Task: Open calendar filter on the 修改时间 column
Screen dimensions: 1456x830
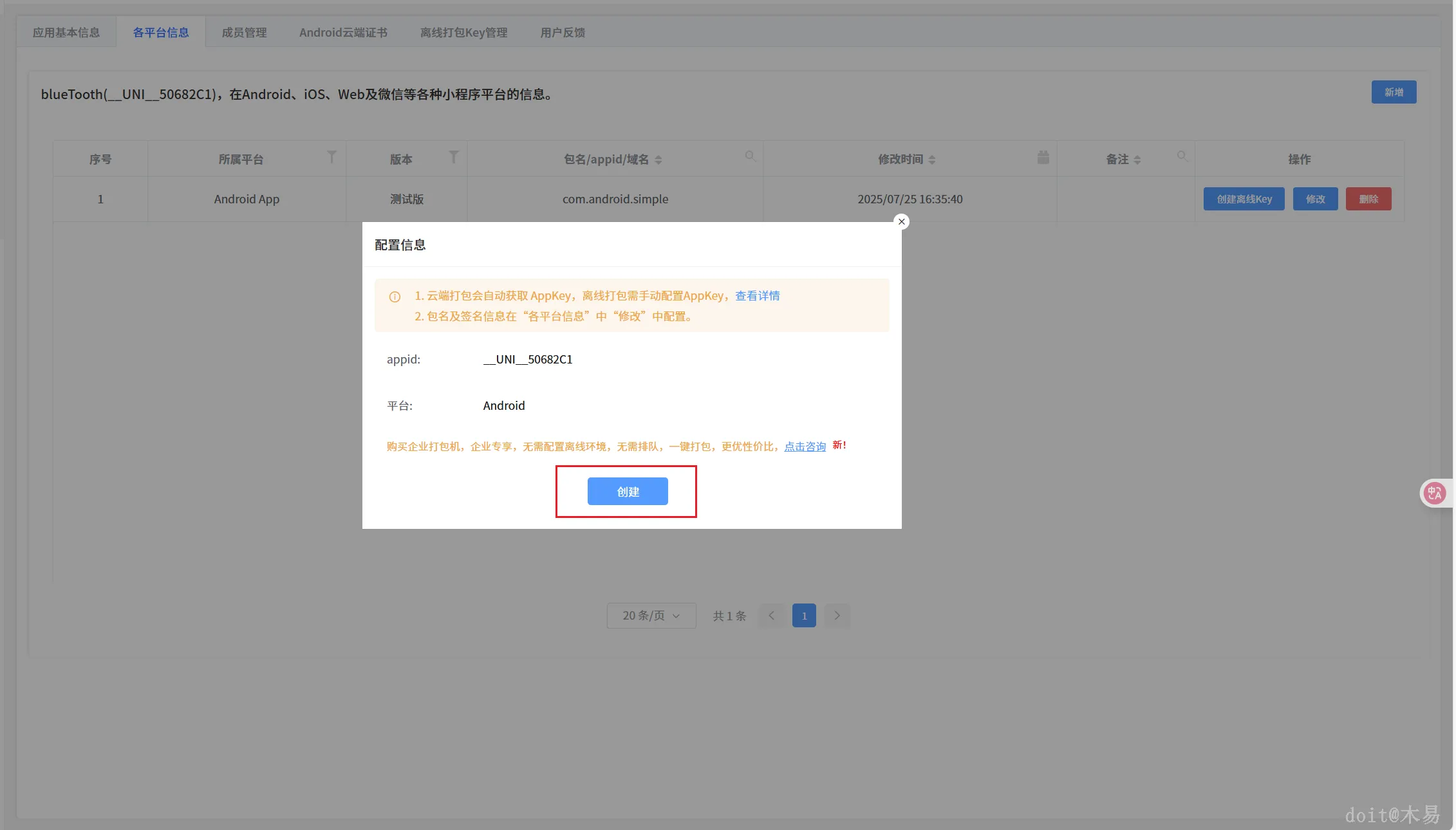Action: click(x=1043, y=157)
